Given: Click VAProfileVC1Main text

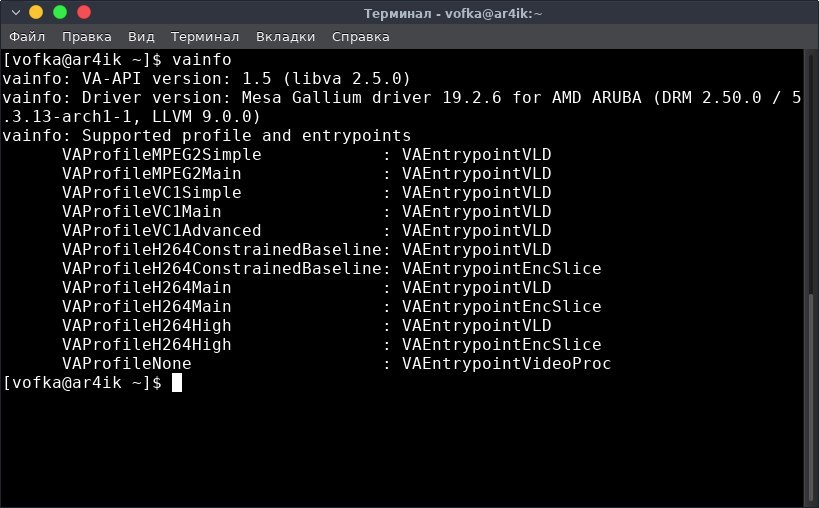Looking at the screenshot, I should 142,211.
